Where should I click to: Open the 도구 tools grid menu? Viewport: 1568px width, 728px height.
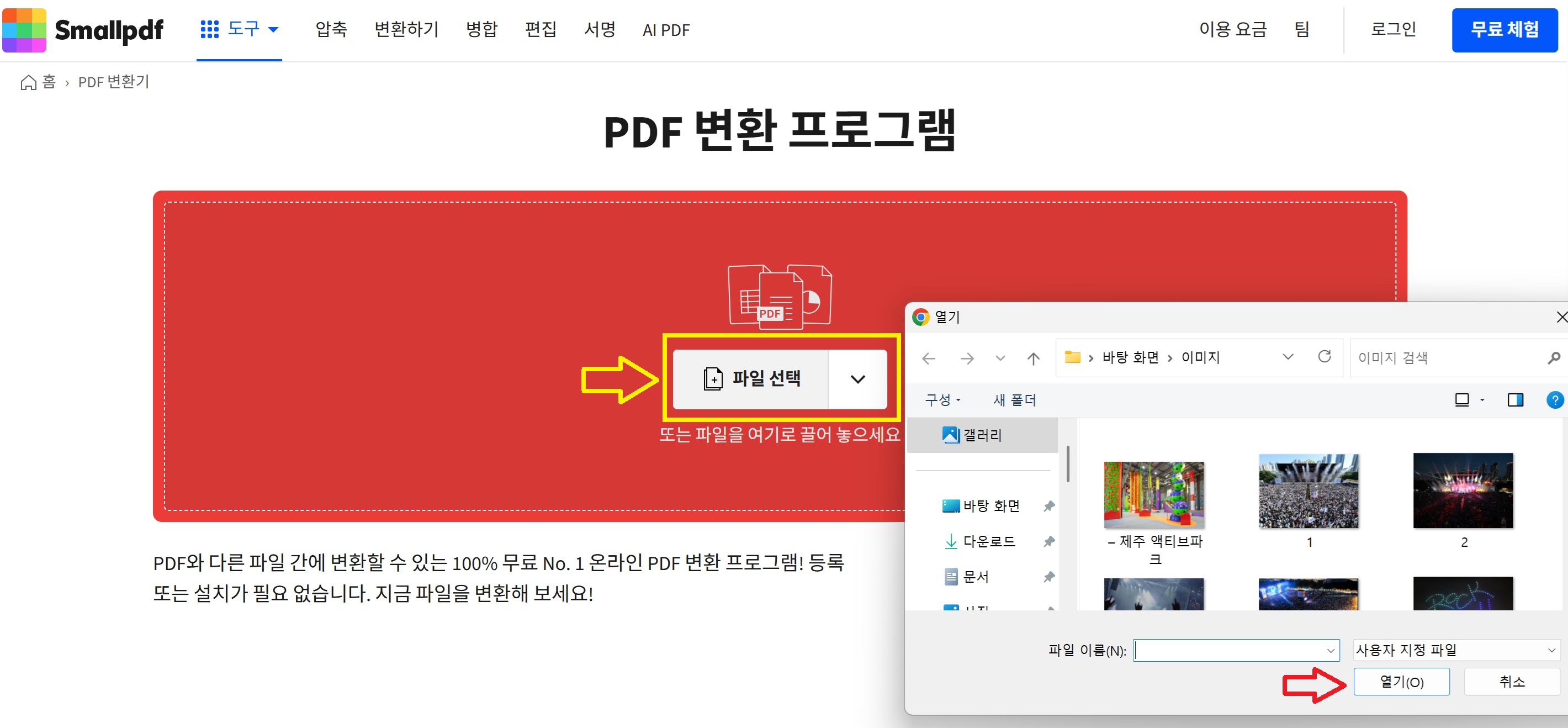pos(239,29)
